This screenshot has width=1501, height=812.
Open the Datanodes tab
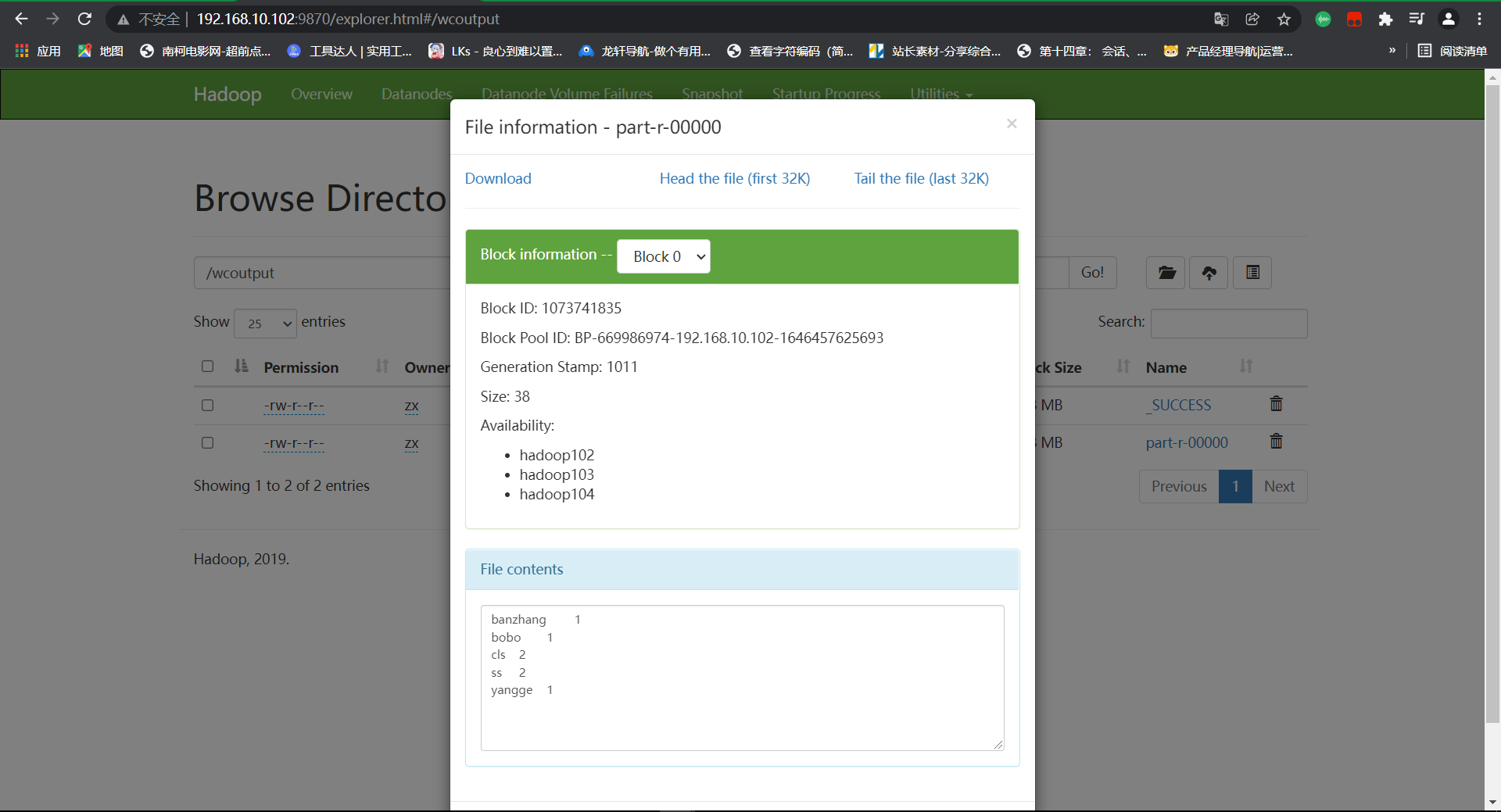coord(417,94)
